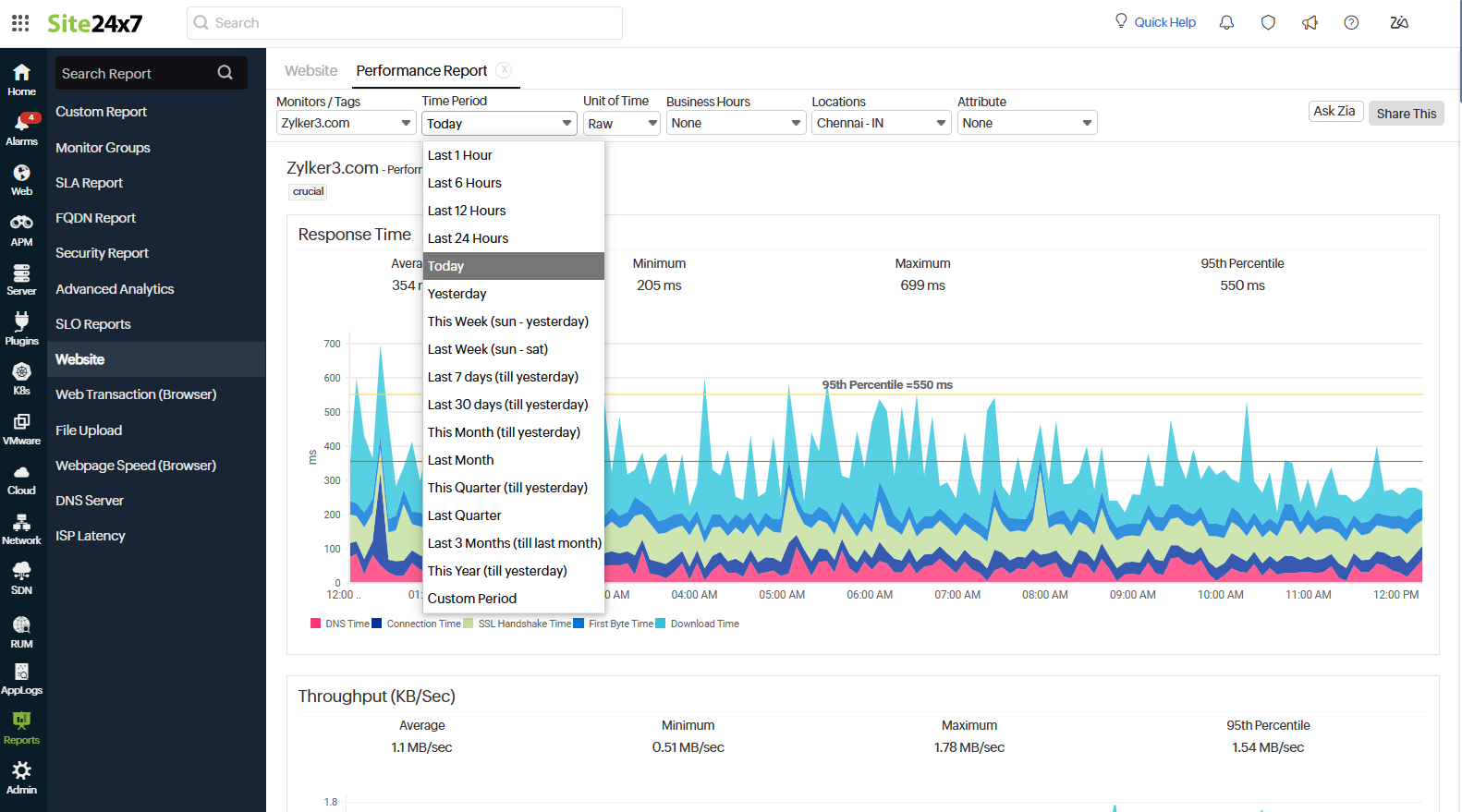Open Web Transaction (Browser) report
1462x812 pixels.
[x=136, y=394]
